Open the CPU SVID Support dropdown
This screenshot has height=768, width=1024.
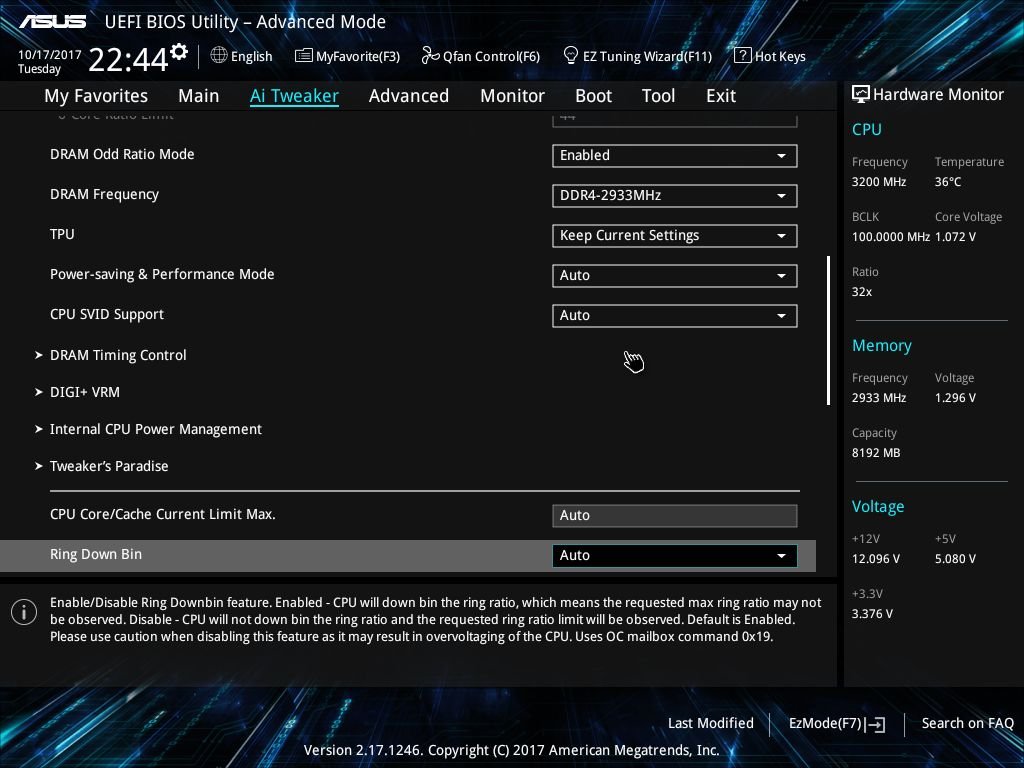675,315
